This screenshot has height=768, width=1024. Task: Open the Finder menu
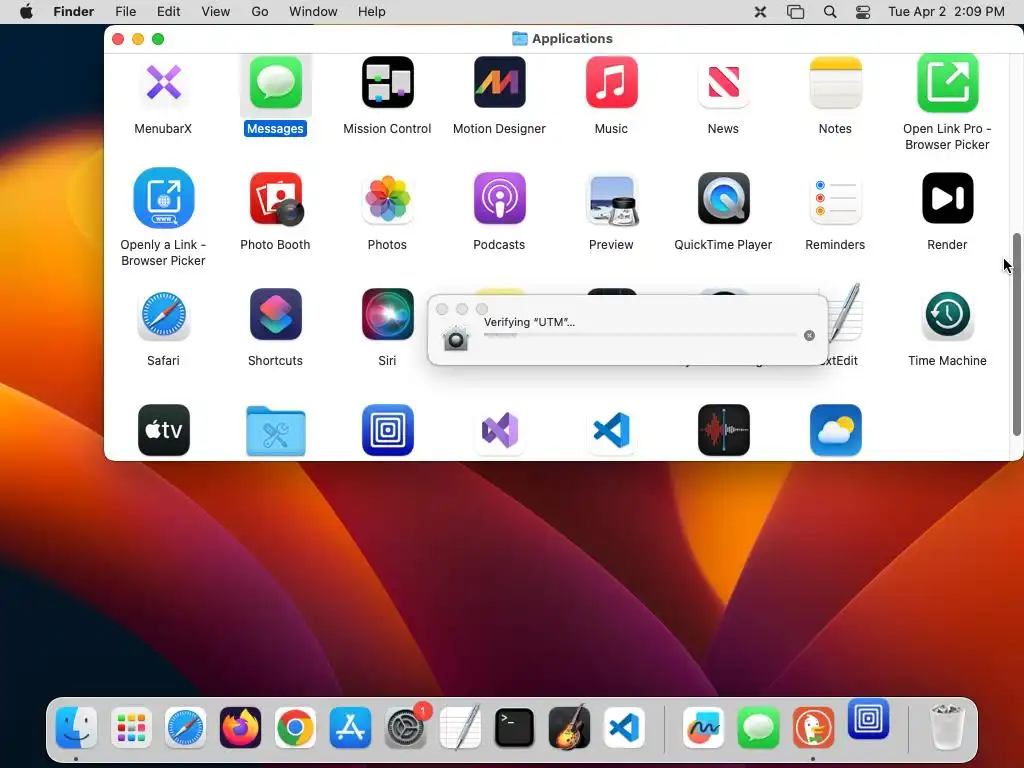[73, 12]
